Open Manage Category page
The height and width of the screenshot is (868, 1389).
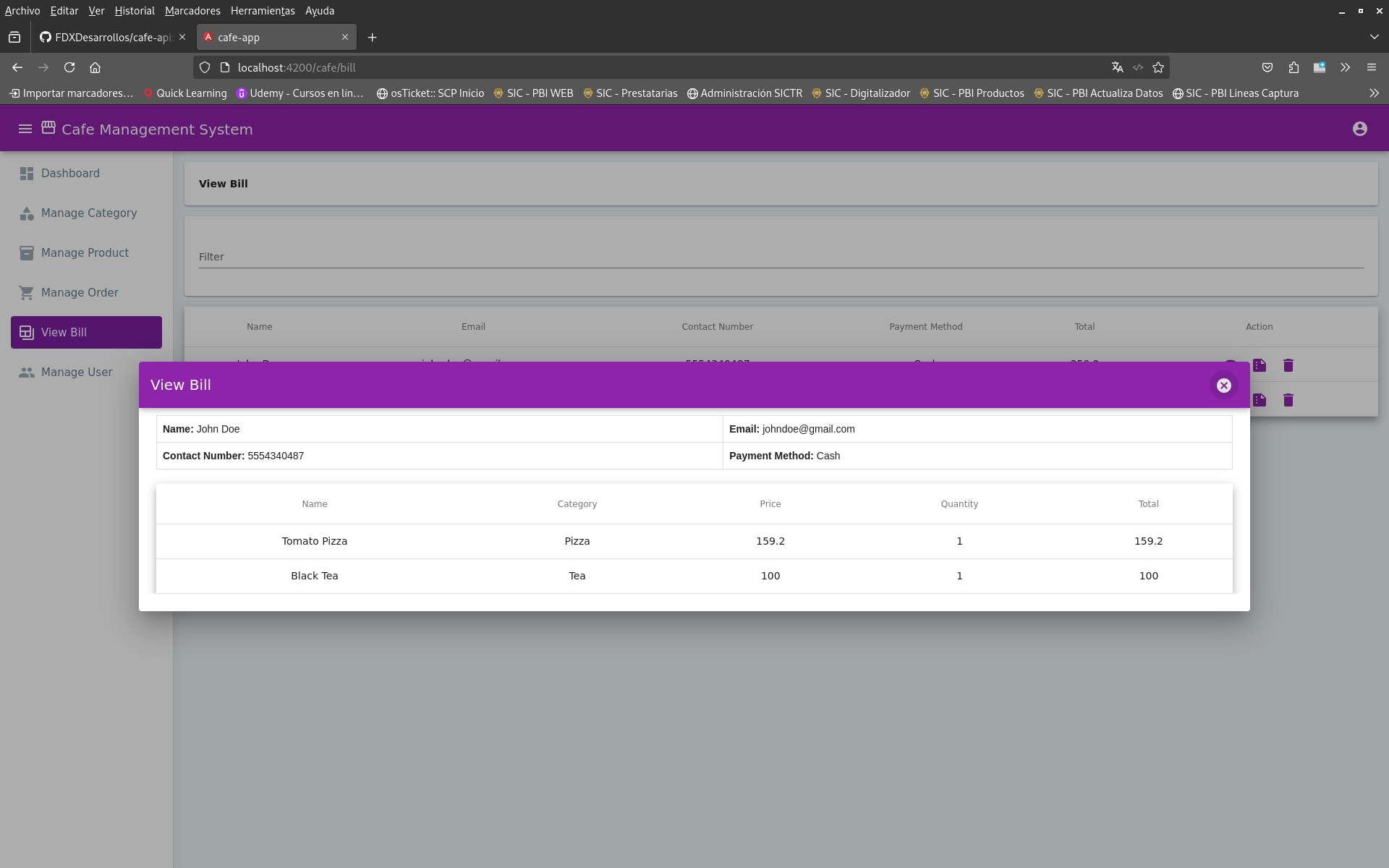86,213
